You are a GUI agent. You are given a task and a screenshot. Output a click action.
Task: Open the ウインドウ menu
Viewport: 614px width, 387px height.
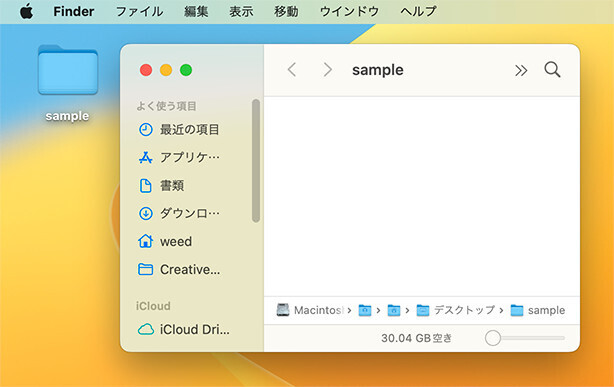(349, 11)
